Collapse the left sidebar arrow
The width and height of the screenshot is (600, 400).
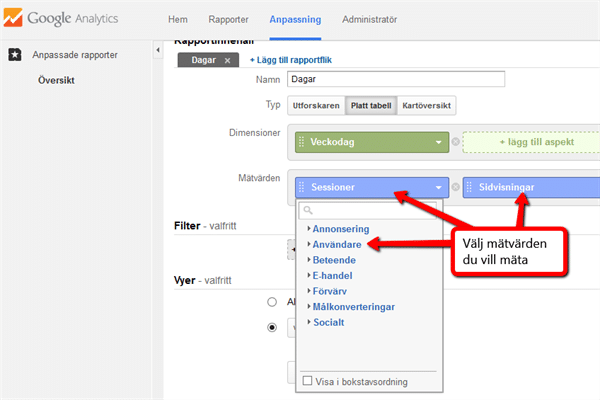158,50
